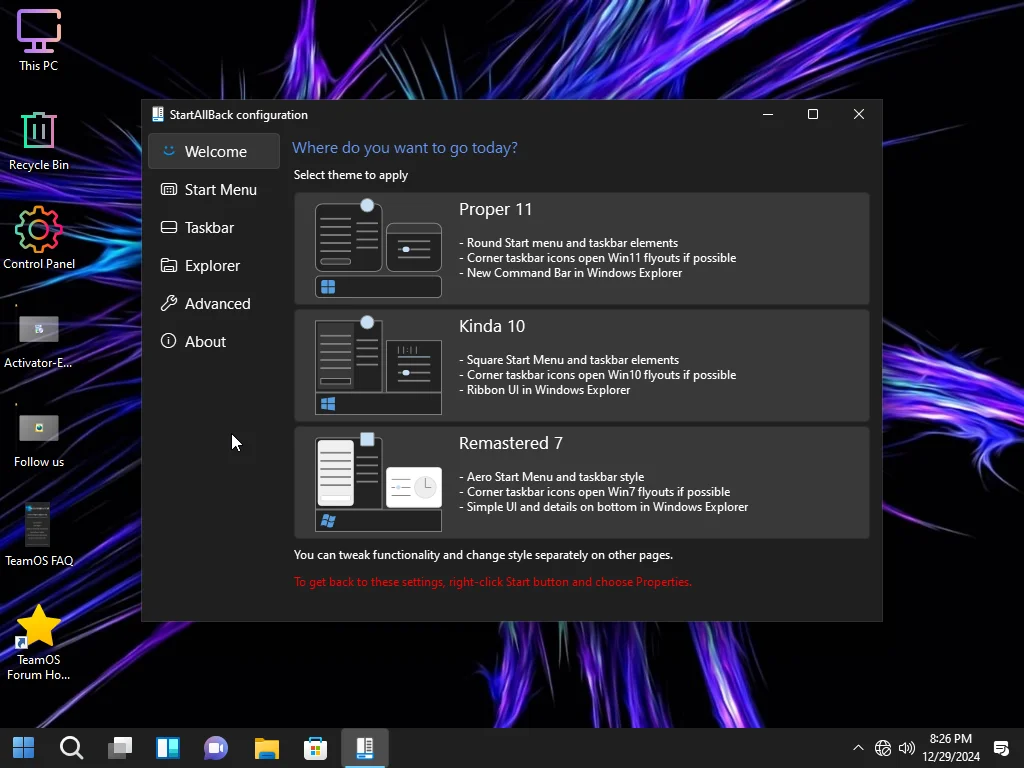Image resolution: width=1024 pixels, height=768 pixels.
Task: Open Widgets from taskbar
Action: click(168, 748)
